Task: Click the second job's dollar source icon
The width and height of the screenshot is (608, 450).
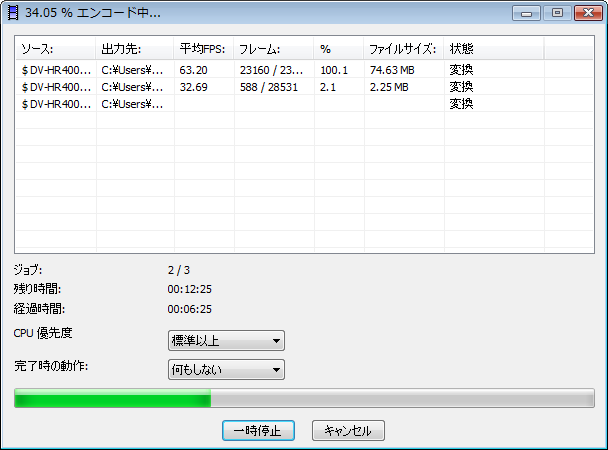Action: 24,87
